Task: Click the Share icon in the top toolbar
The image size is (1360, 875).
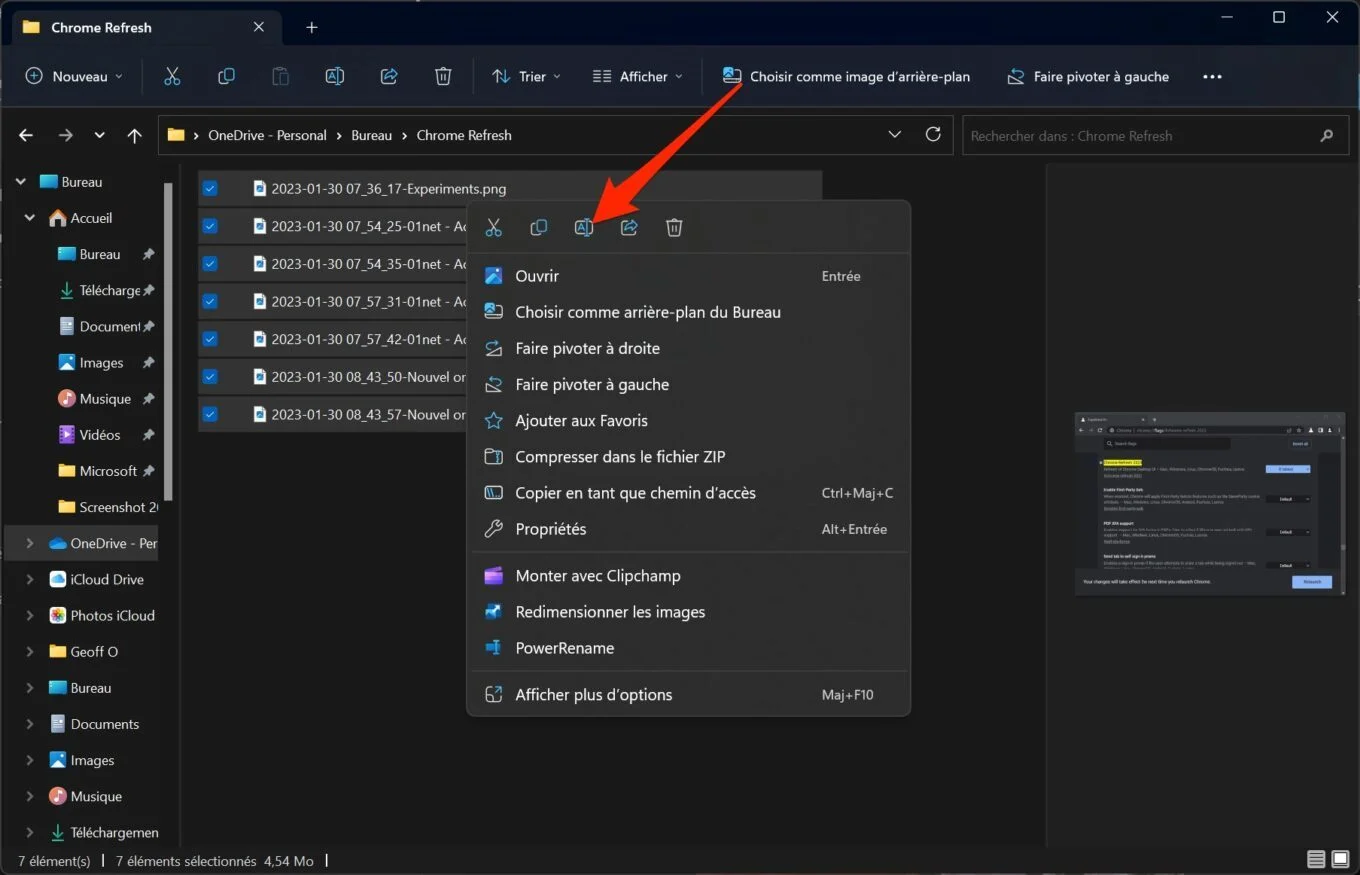Action: pyautogui.click(x=390, y=76)
